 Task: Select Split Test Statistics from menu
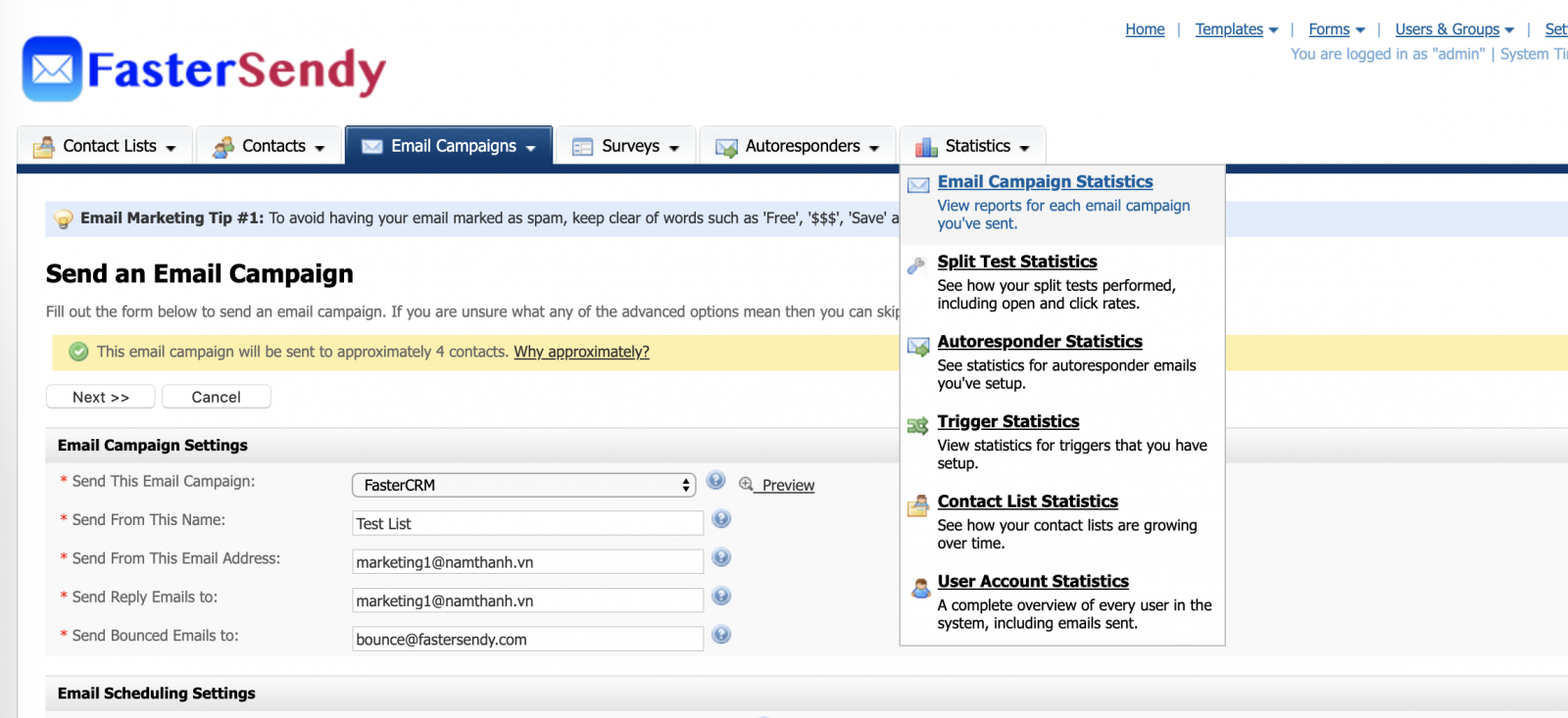coord(1016,262)
